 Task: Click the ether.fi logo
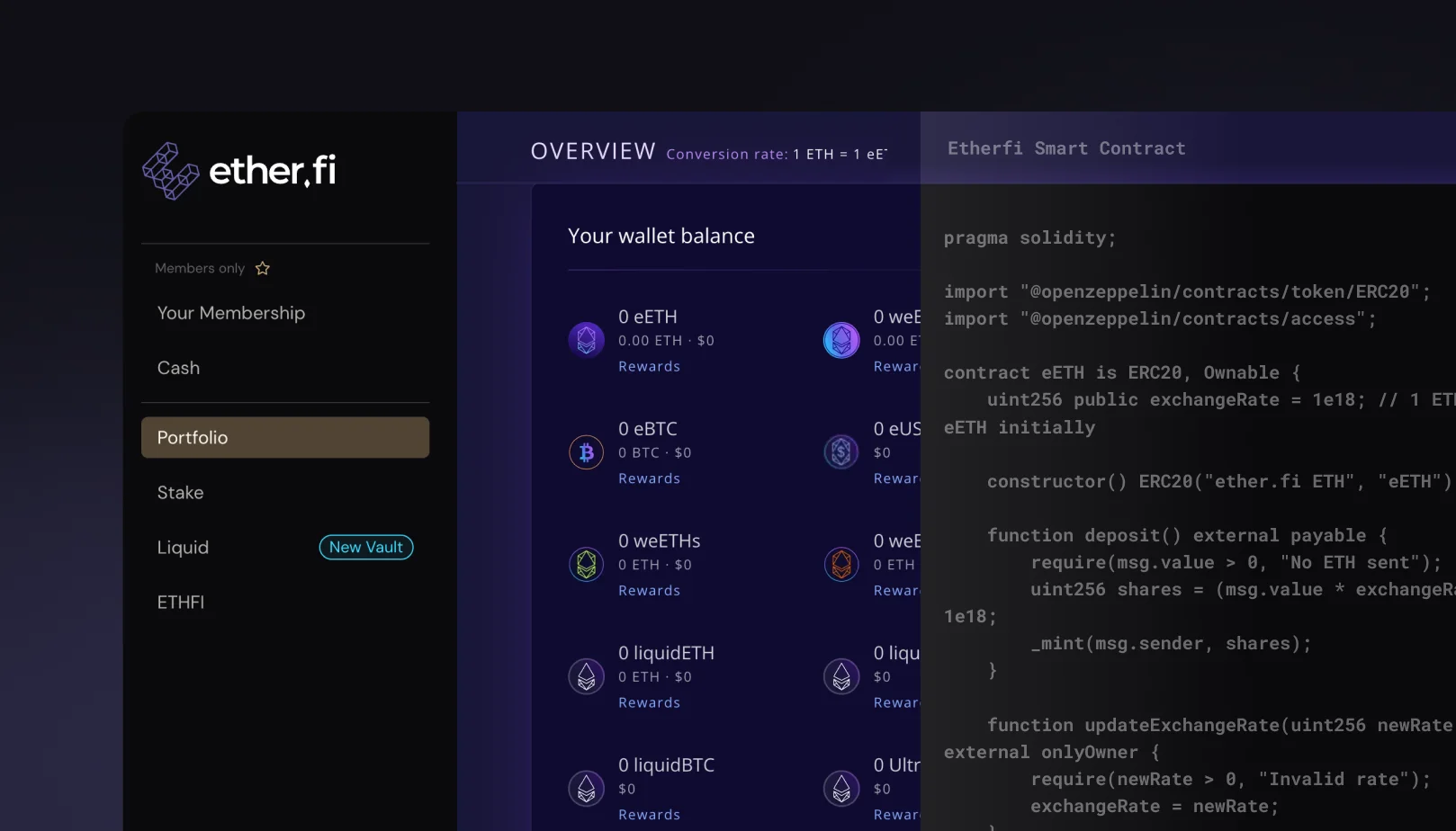click(x=238, y=170)
